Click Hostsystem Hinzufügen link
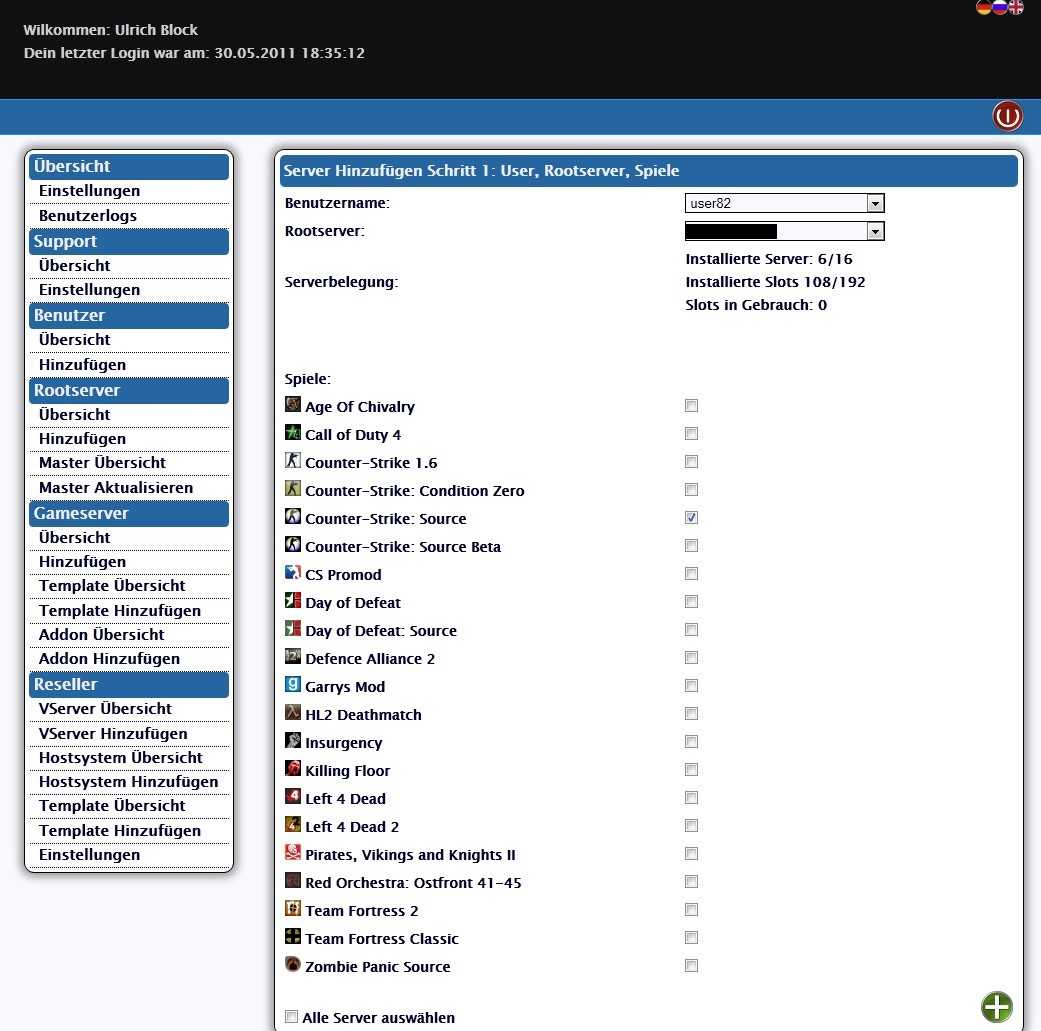Viewport: 1041px width, 1031px height. [x=129, y=782]
